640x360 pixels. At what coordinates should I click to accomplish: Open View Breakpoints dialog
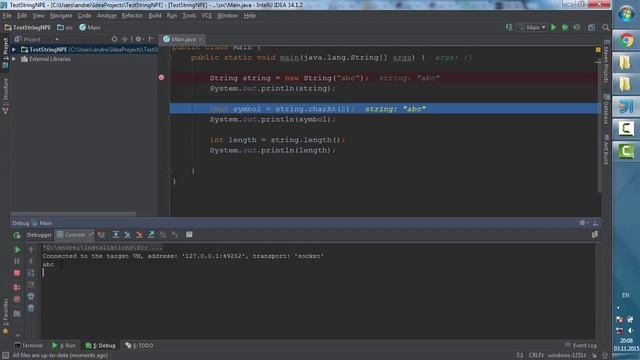pyautogui.click(x=17, y=287)
